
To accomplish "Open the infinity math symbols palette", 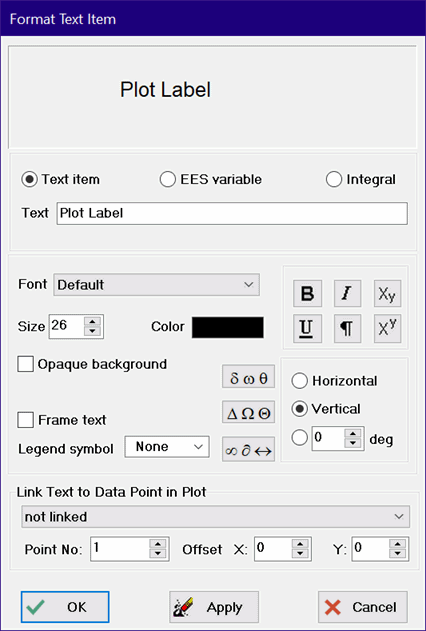I will (249, 449).
